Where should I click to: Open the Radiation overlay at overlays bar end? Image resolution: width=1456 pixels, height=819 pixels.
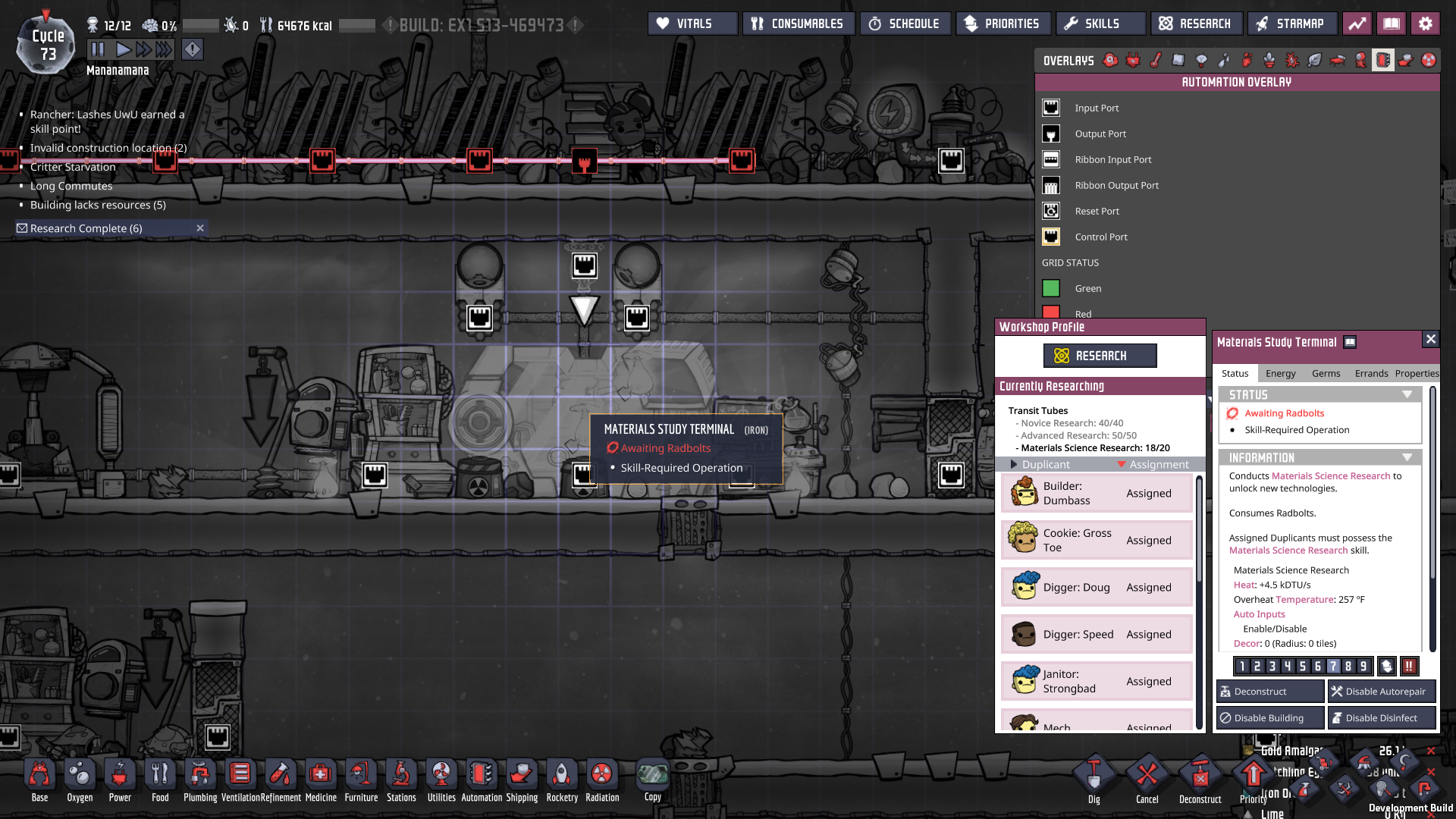click(1429, 60)
